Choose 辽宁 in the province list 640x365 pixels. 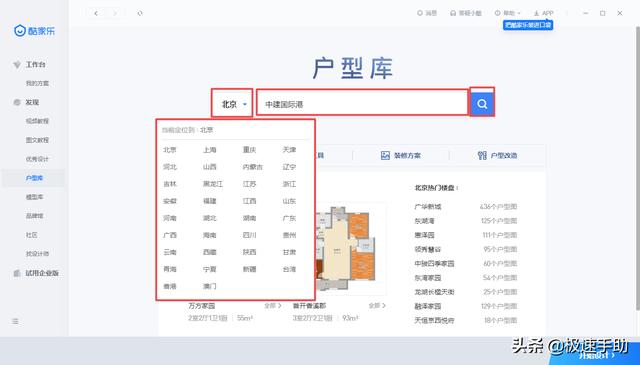[289, 167]
